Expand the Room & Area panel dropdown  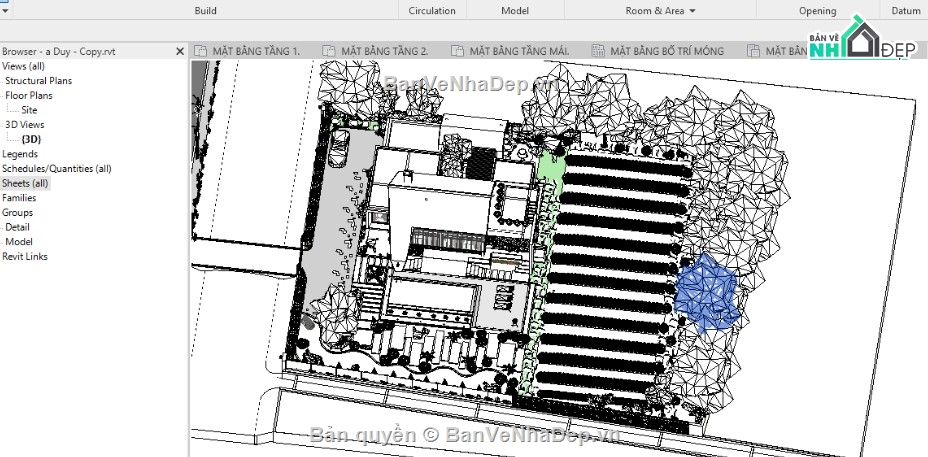click(x=692, y=11)
